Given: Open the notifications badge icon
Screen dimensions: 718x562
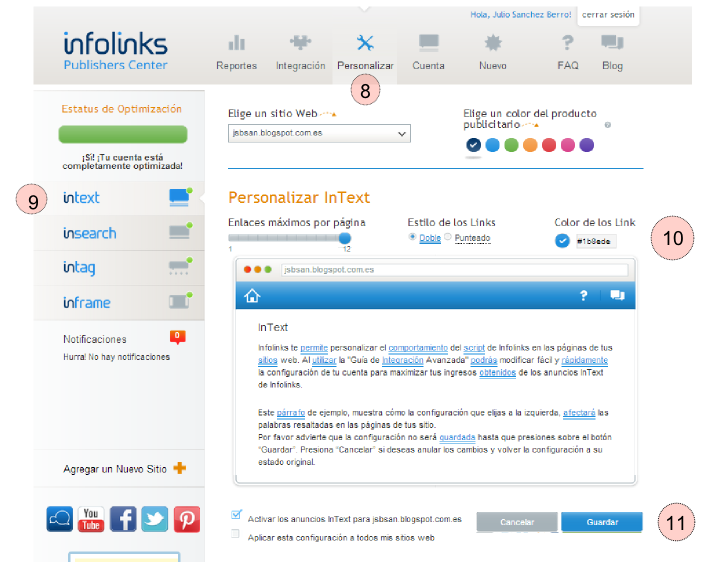Looking at the screenshot, I should tap(177, 337).
